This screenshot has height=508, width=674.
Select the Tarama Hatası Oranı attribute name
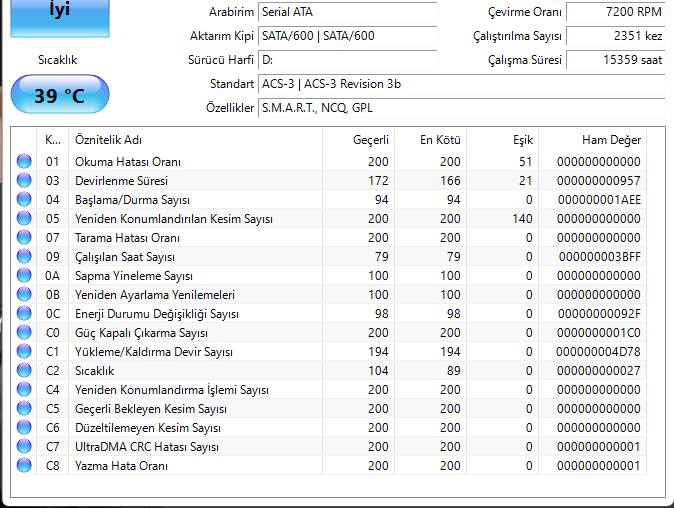[x=127, y=238]
